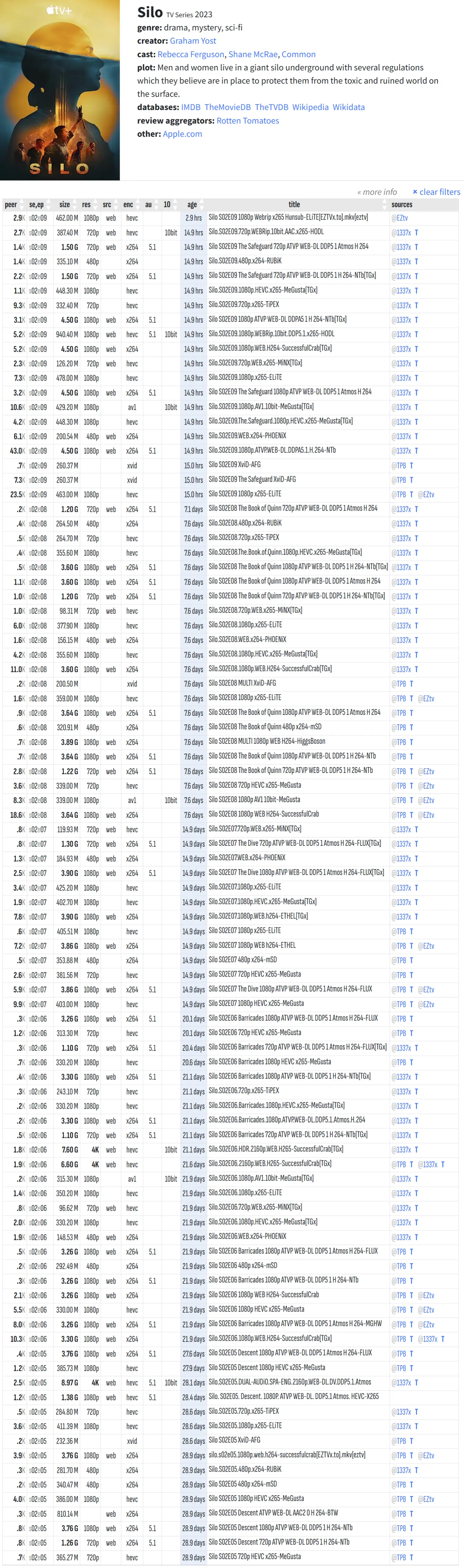Click the se,ep column header
This screenshot has width=464, height=1568.
37,204
